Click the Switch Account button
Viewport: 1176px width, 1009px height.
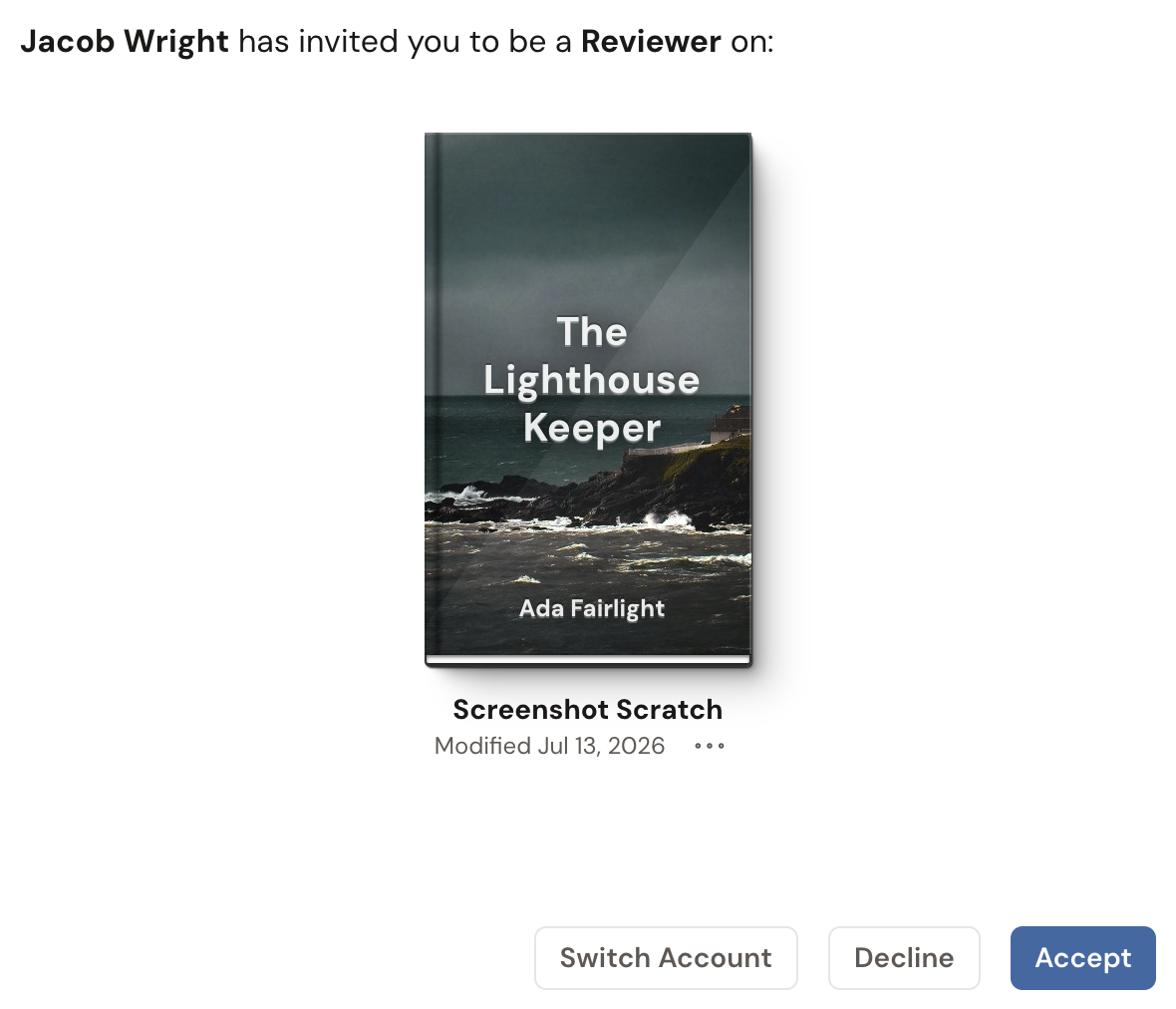click(666, 958)
